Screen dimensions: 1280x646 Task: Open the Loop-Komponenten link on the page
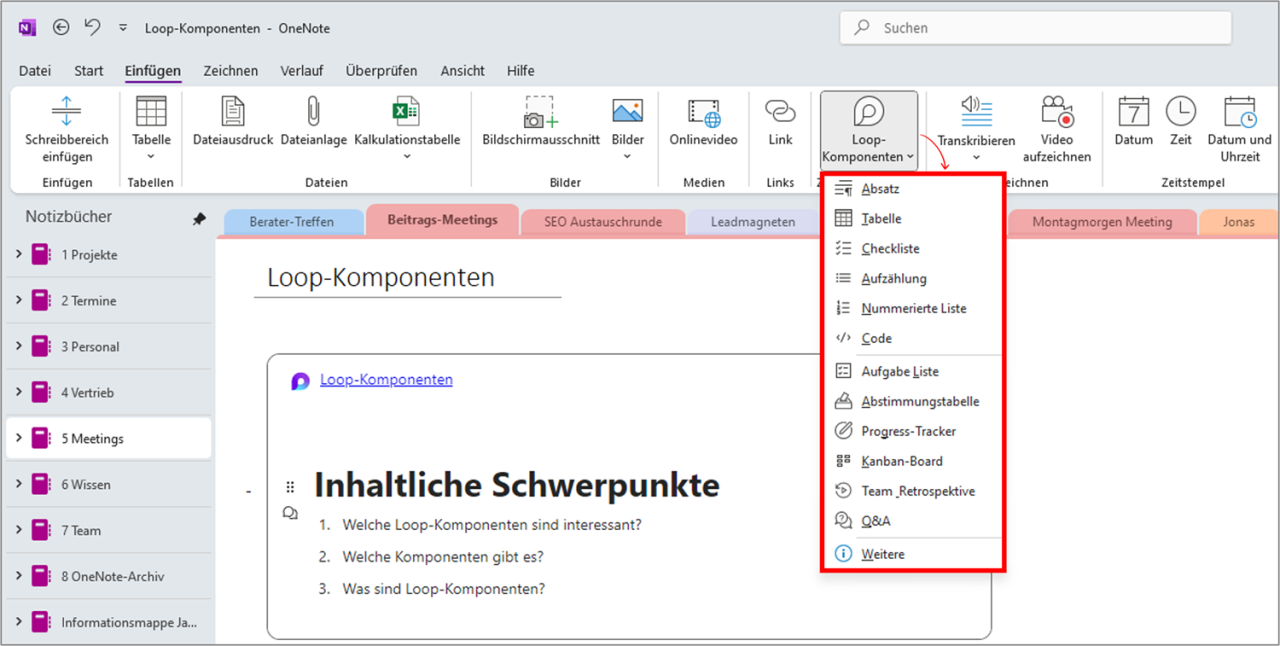[x=386, y=379]
